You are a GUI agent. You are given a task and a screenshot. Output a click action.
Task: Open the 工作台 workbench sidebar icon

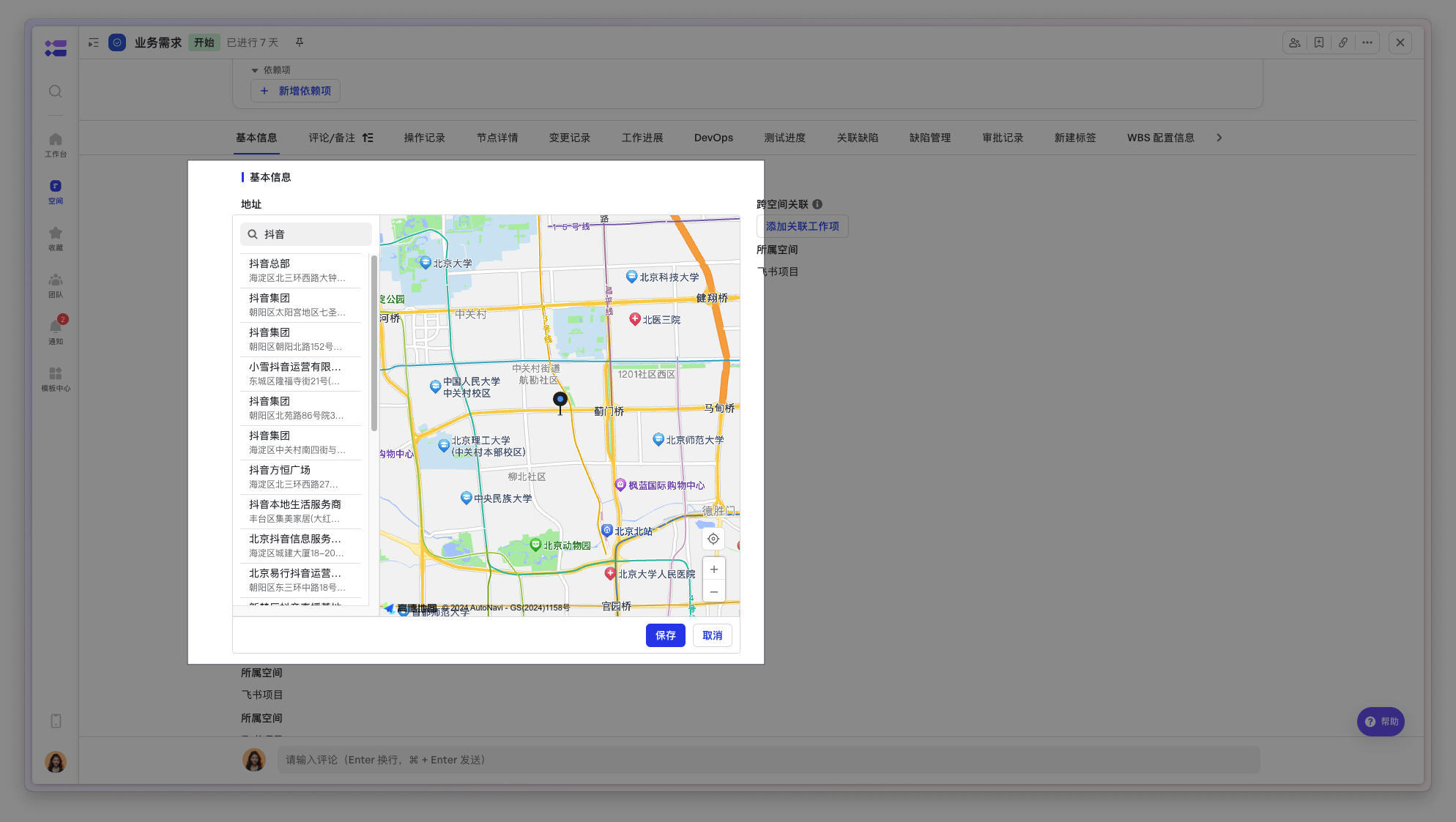click(56, 144)
